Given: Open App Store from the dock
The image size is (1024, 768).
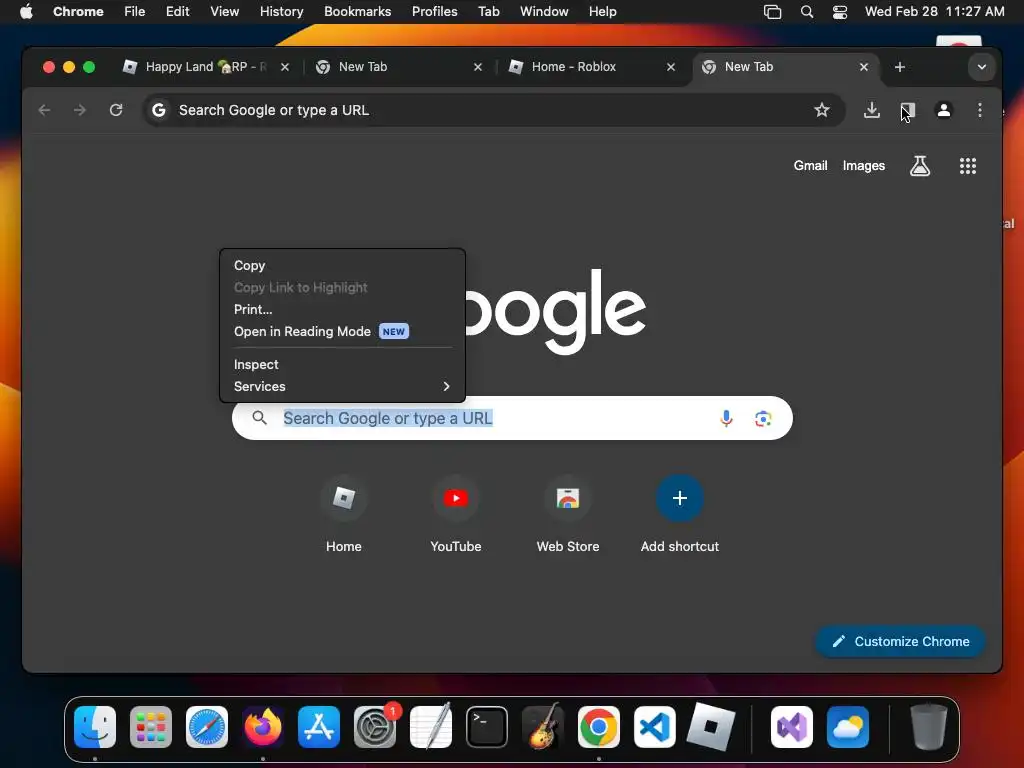Looking at the screenshot, I should pyautogui.click(x=319, y=727).
